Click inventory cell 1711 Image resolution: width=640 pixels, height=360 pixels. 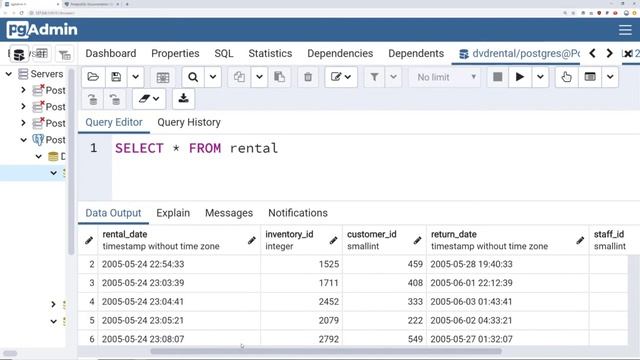(301, 283)
